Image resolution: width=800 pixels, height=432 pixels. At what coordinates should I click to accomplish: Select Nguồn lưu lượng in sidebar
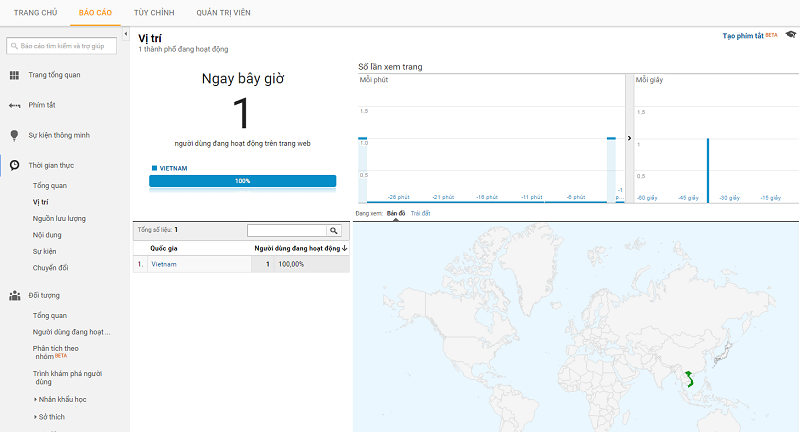tap(59, 218)
